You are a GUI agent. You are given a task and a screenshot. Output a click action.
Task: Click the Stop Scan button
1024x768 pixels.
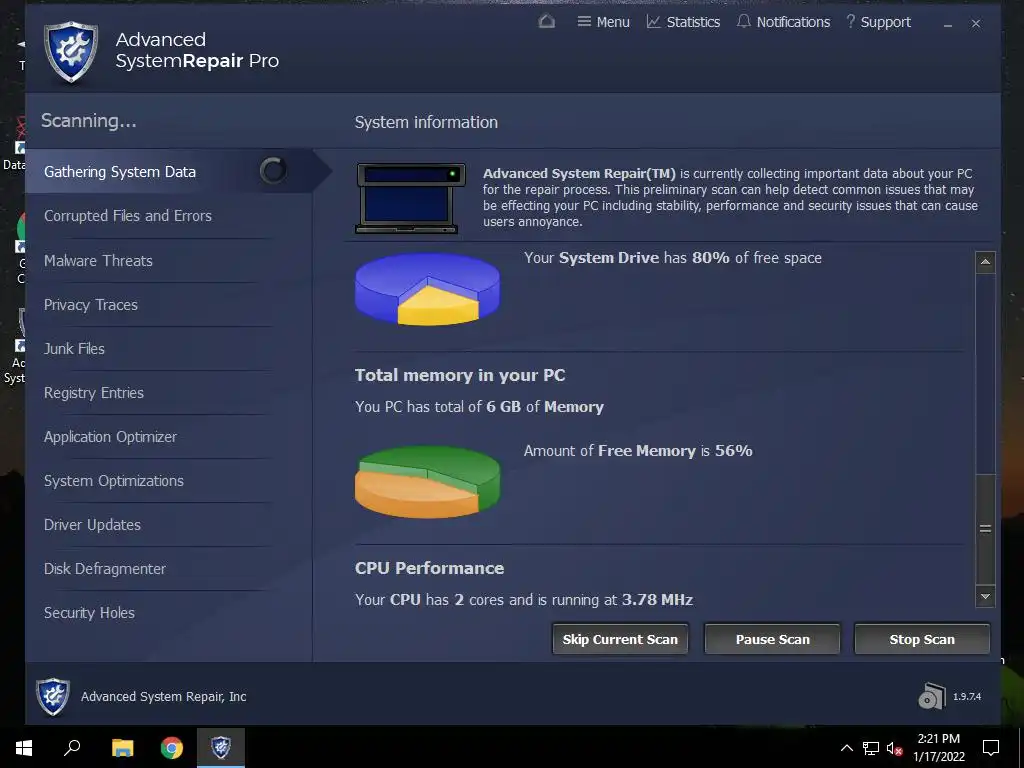(x=922, y=639)
